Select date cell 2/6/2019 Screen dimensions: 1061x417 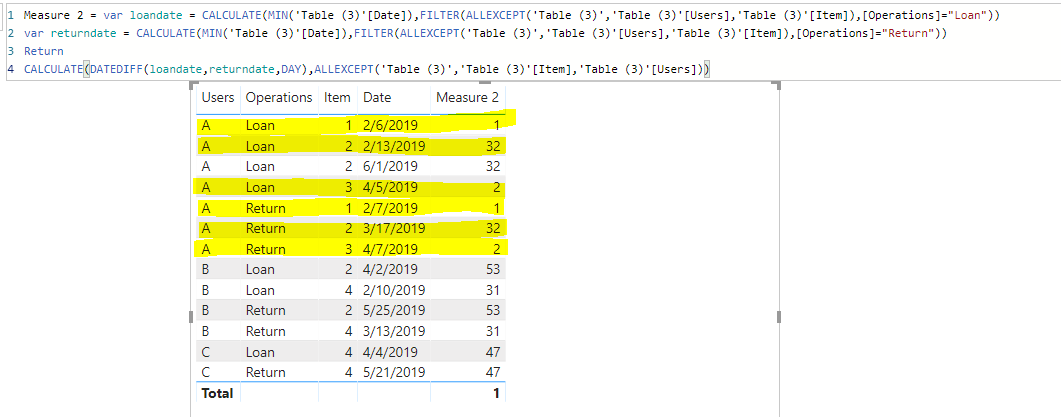390,125
